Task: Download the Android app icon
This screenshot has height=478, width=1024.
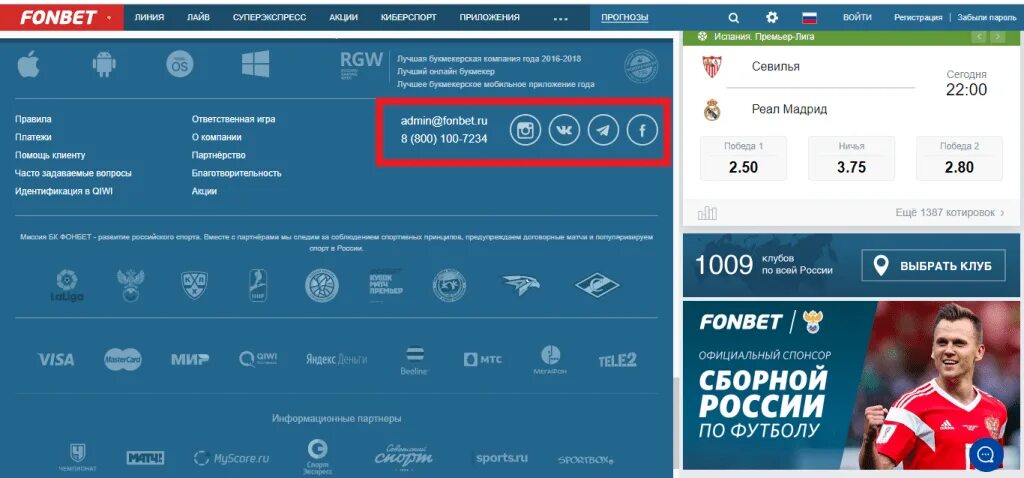Action: coord(104,64)
